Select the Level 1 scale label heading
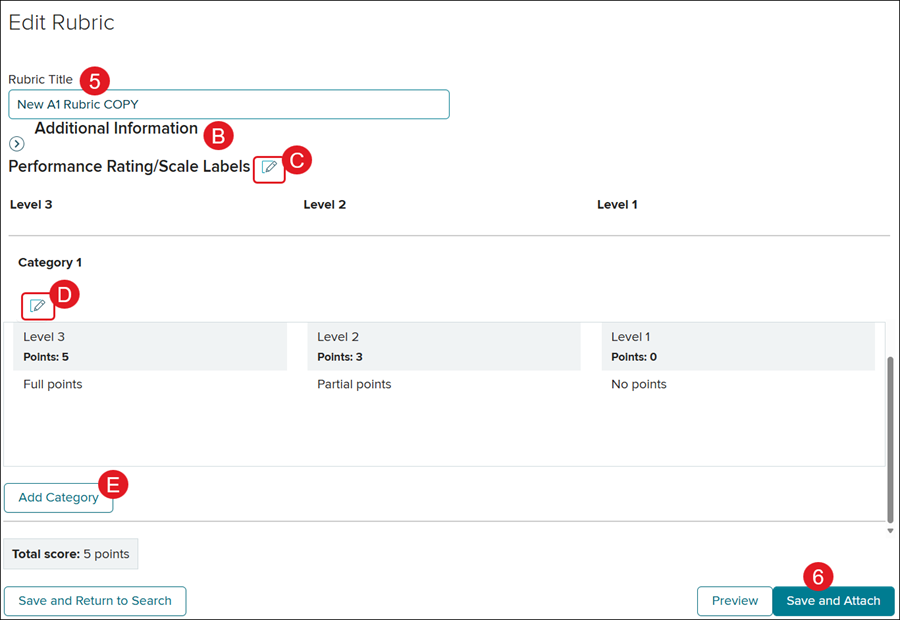Screen dimensions: 900x620 click(x=617, y=205)
